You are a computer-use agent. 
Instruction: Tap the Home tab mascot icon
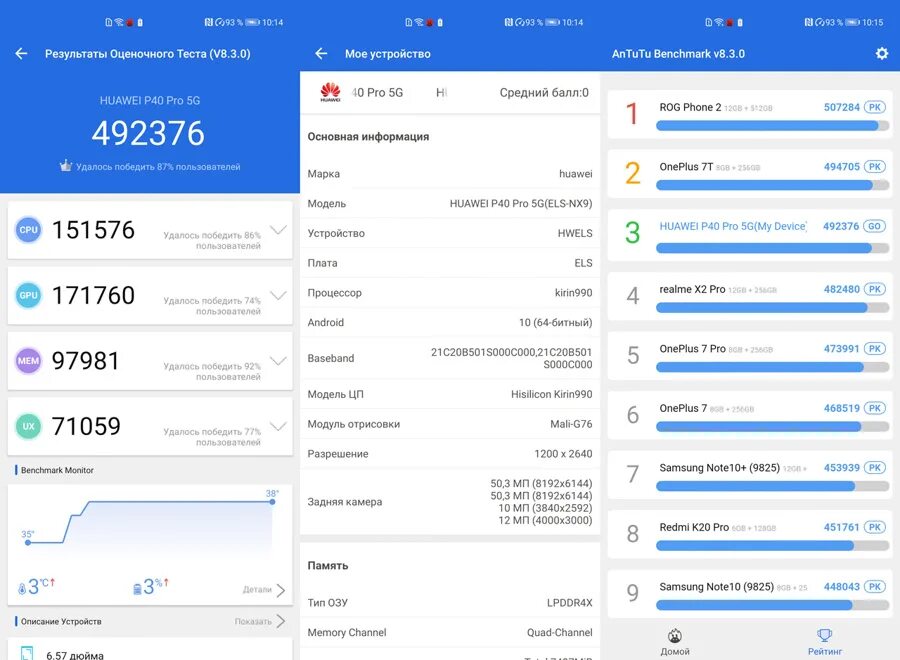pos(674,635)
